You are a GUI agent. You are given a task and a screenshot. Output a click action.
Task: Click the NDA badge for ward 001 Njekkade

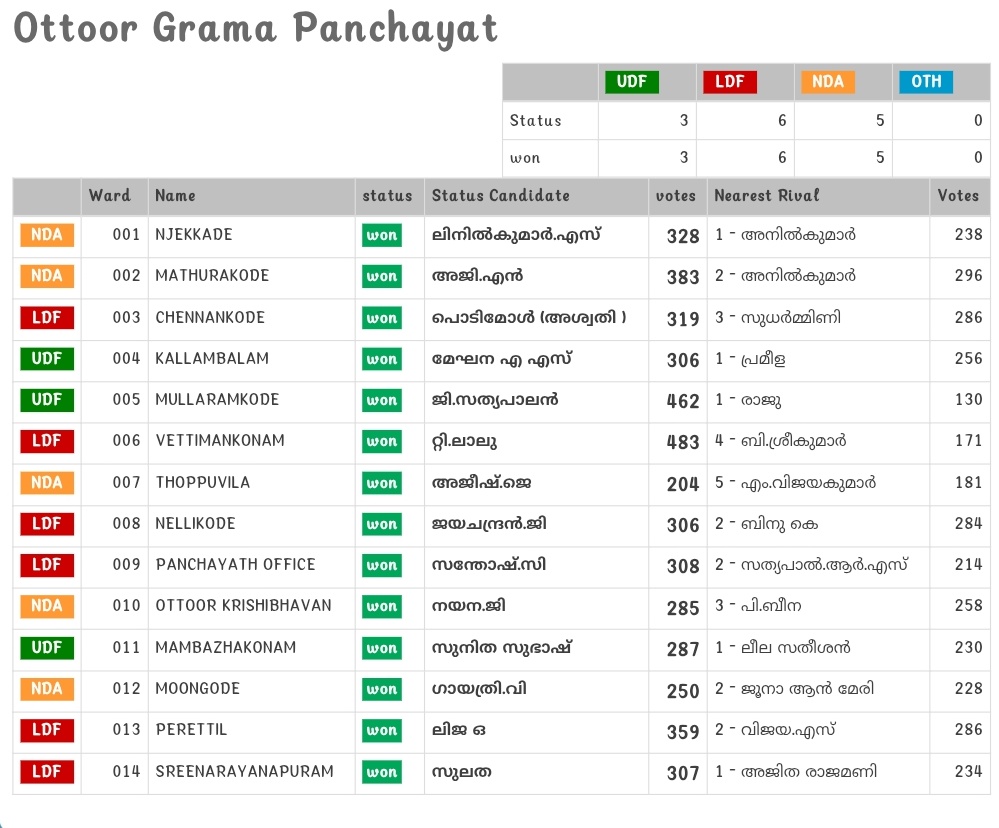(x=46, y=235)
